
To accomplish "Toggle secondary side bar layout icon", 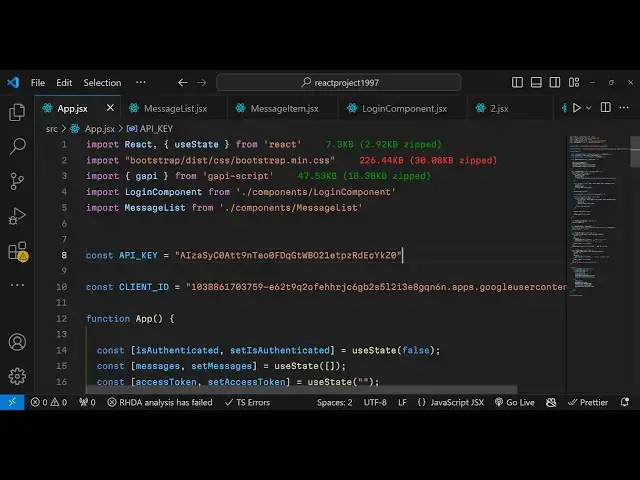I will (x=555, y=82).
